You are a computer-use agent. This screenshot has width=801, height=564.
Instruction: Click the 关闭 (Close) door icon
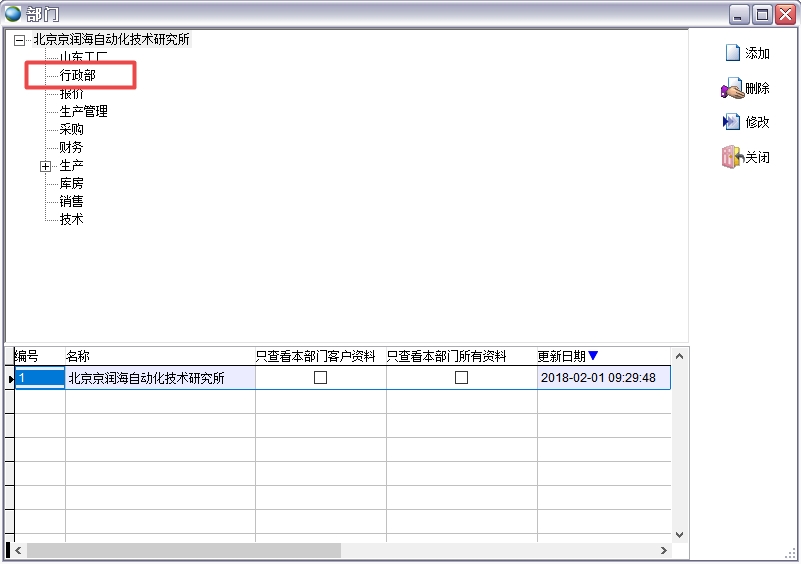731,157
